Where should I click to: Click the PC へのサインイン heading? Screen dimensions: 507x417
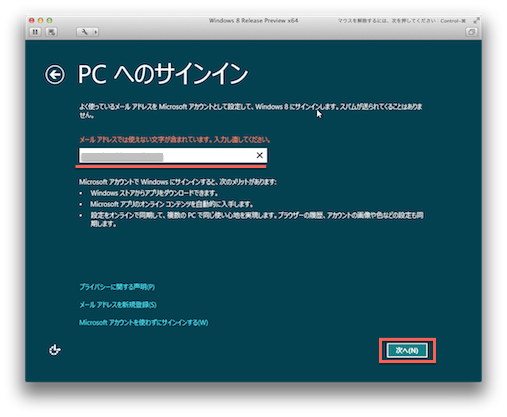coord(163,74)
